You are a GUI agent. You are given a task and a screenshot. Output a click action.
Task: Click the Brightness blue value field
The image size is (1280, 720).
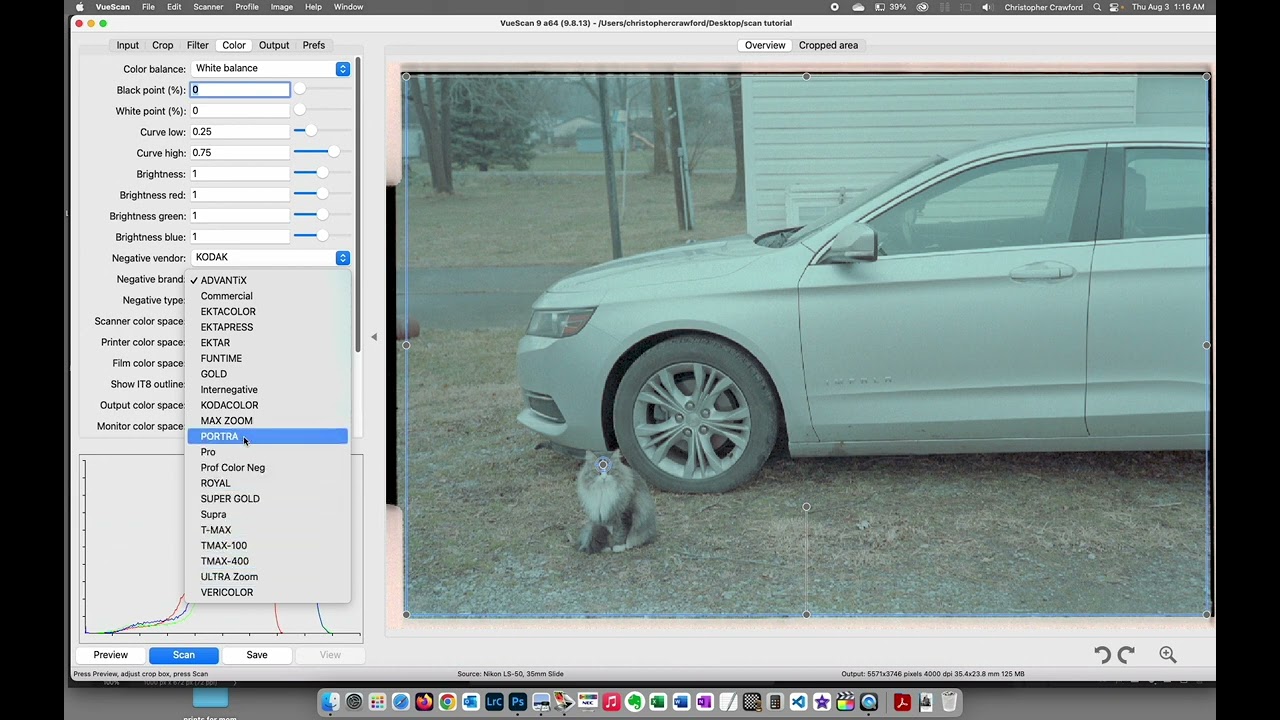[x=240, y=237]
